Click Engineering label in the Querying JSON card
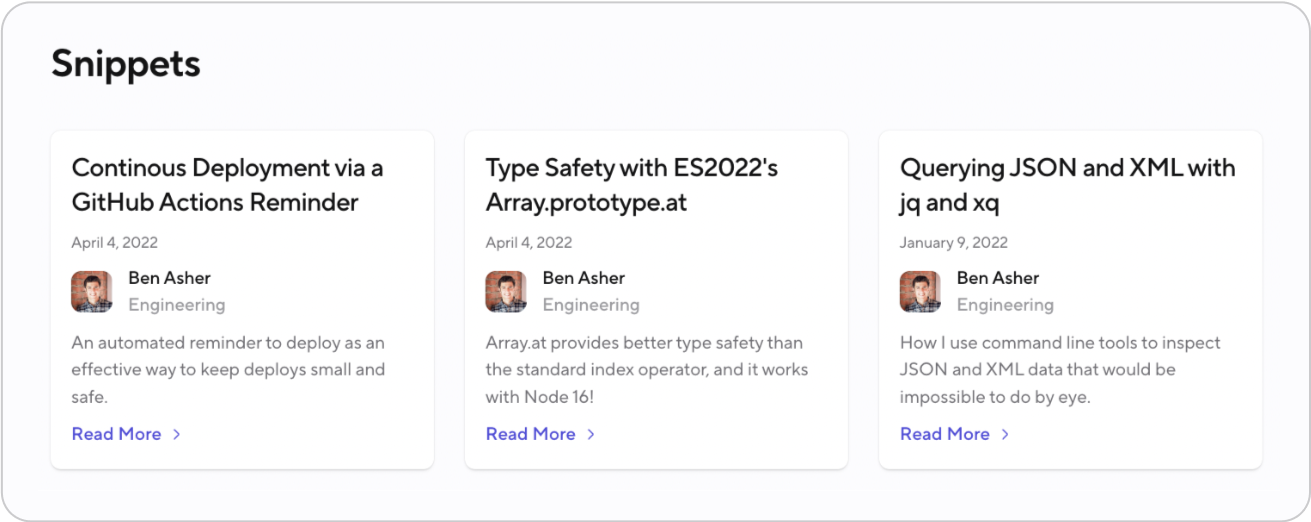Image resolution: width=1311 pixels, height=522 pixels. tap(1004, 305)
